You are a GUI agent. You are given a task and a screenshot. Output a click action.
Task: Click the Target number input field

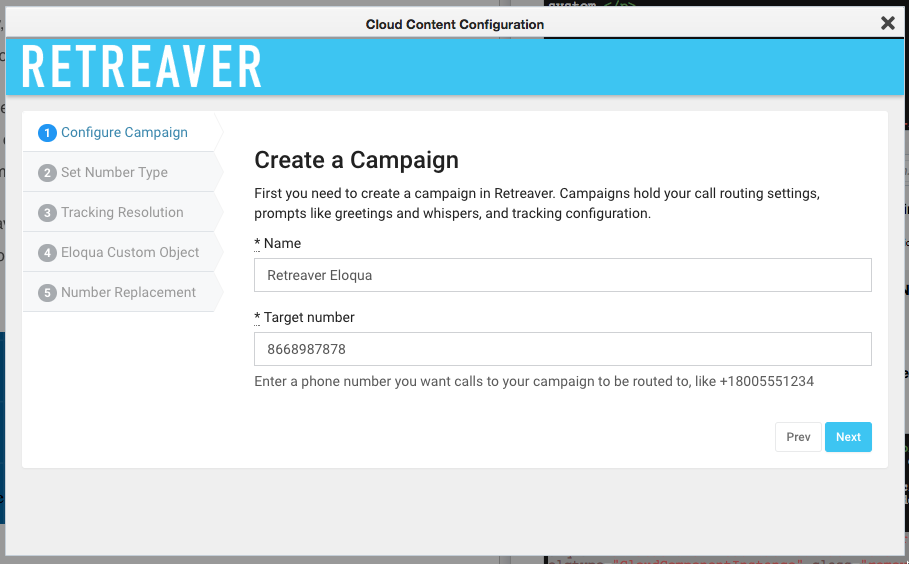coord(562,349)
